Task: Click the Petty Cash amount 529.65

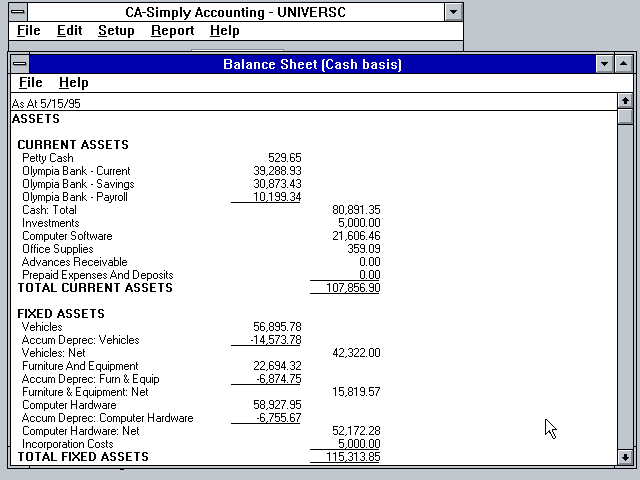Action: point(284,158)
